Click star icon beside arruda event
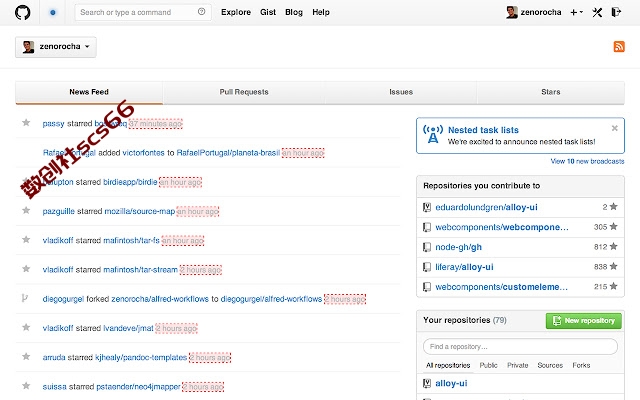Screen dimensions: 640x400 (x=26, y=357)
